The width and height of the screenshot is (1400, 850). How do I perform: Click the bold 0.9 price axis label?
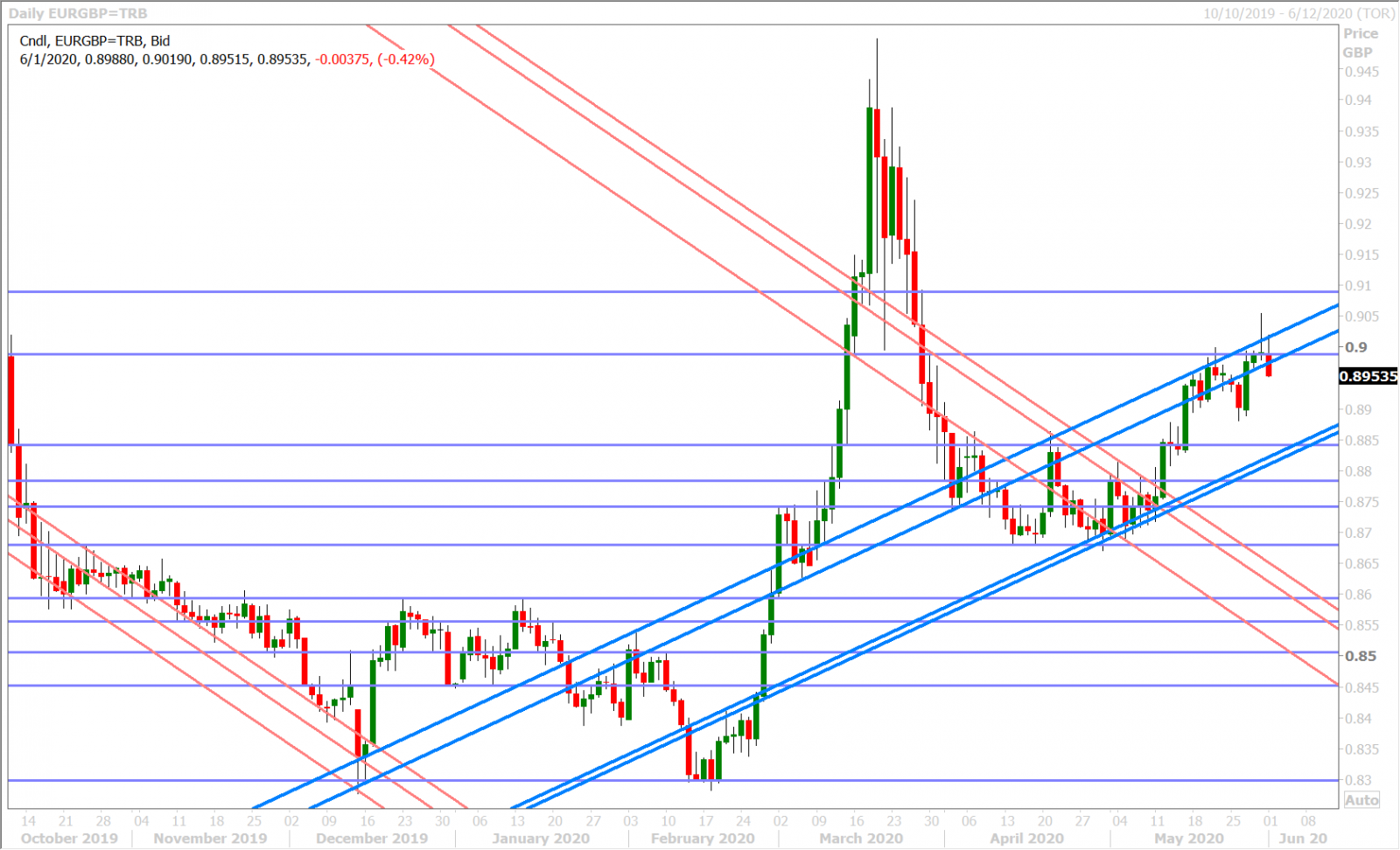(x=1356, y=347)
